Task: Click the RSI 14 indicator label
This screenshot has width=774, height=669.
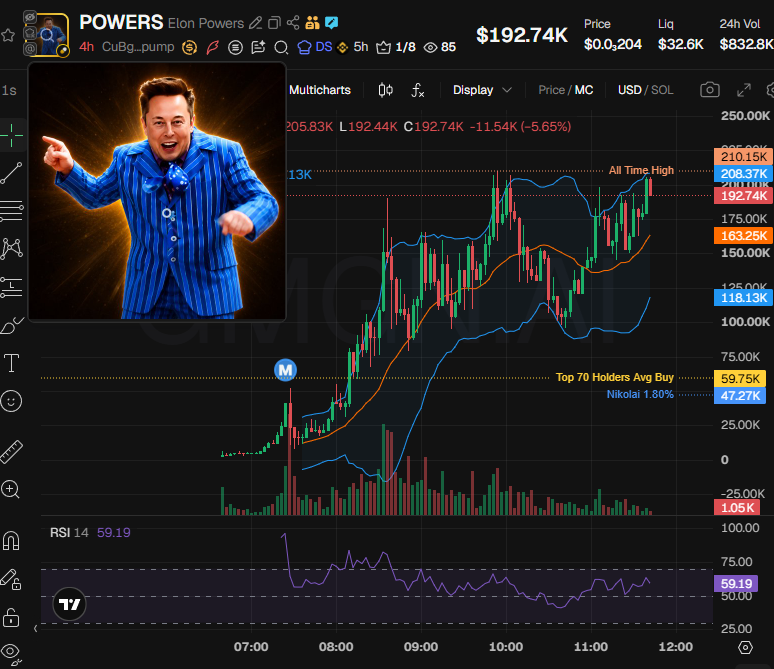Action: pyautogui.click(x=69, y=532)
